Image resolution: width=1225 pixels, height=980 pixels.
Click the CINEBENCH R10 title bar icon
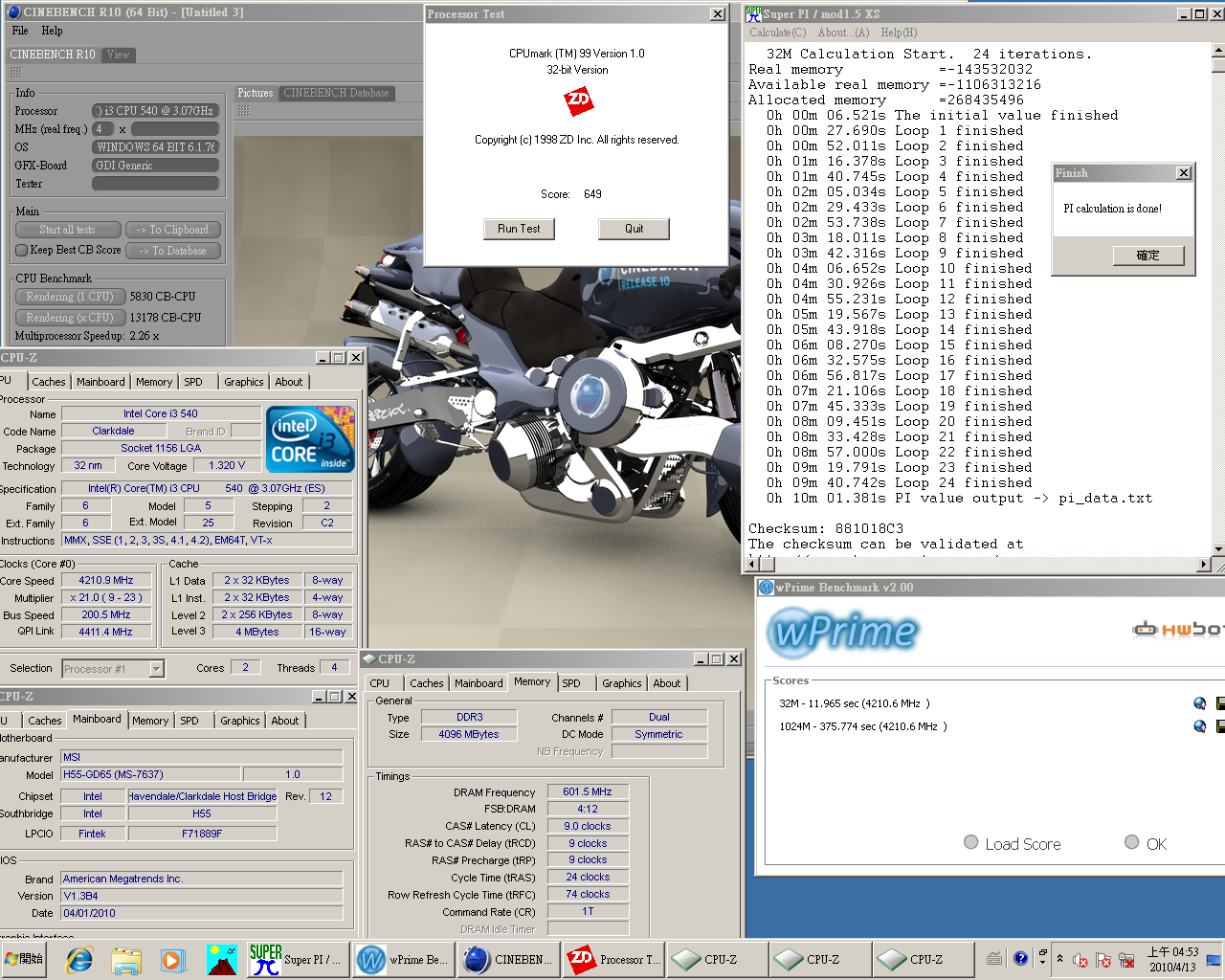click(x=12, y=11)
